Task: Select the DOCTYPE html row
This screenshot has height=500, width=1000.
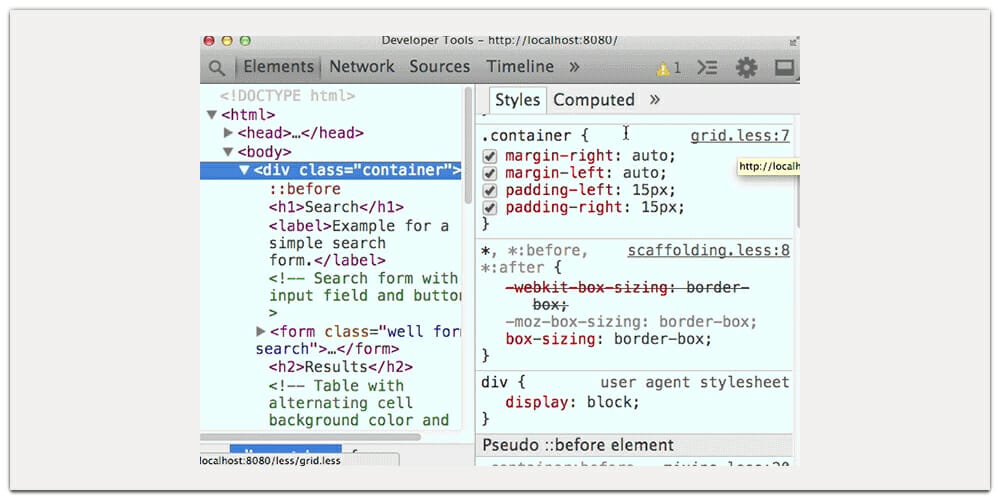Action: 288,96
